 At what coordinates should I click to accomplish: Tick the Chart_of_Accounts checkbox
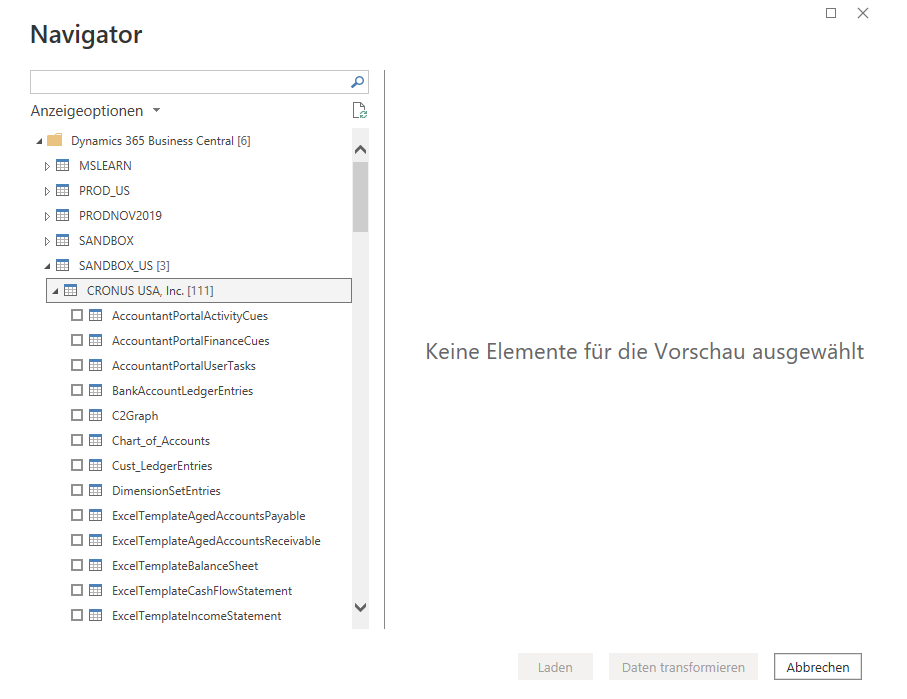click(77, 440)
